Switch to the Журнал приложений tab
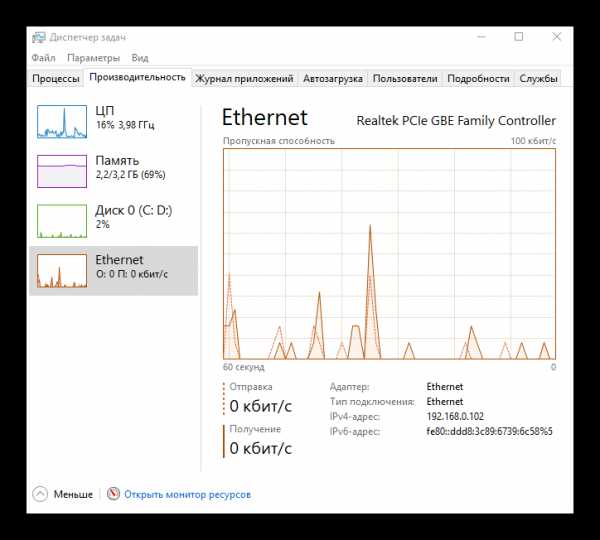The width and height of the screenshot is (600, 540). click(x=244, y=78)
